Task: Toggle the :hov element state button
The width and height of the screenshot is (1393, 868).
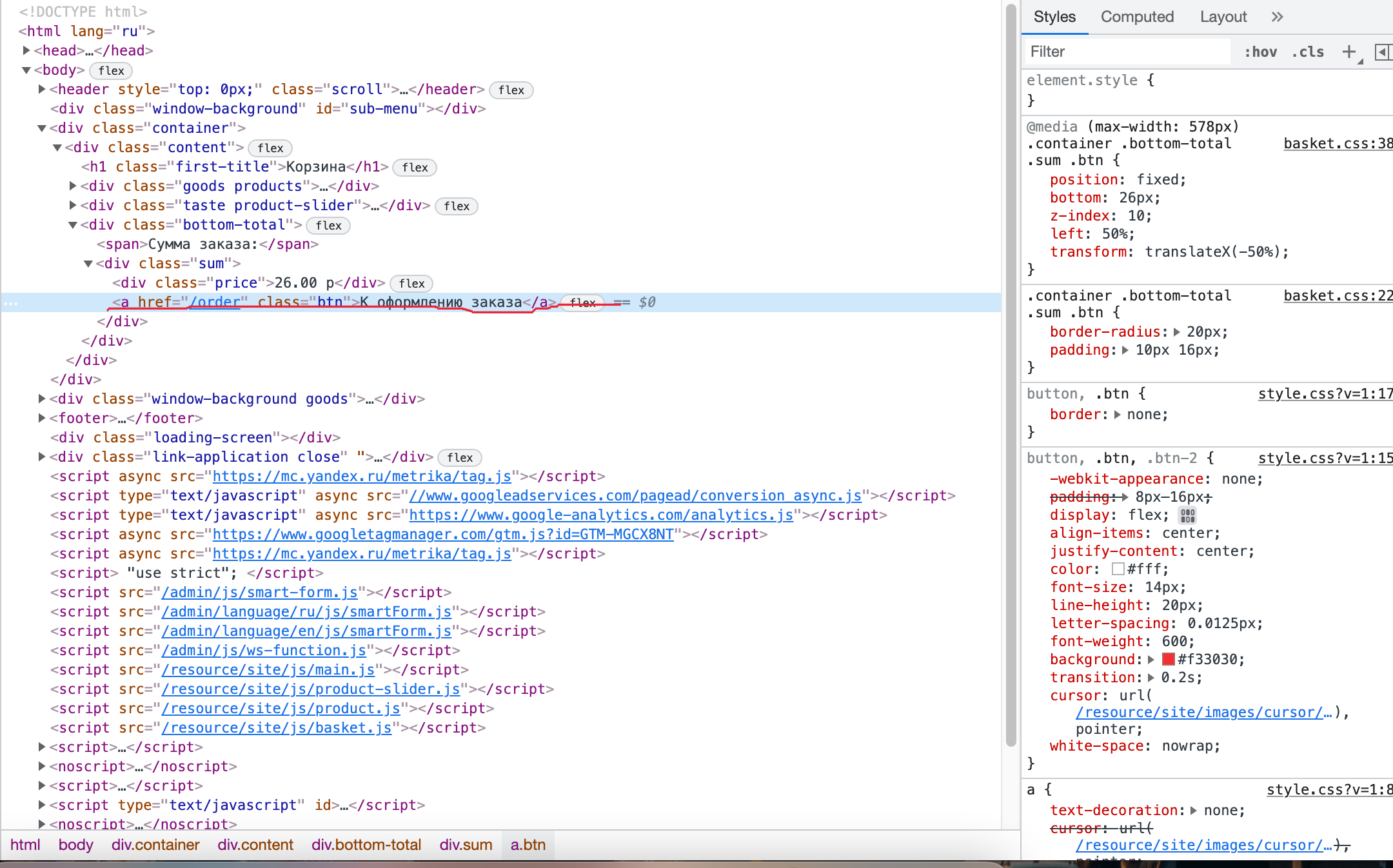Action: click(1260, 52)
